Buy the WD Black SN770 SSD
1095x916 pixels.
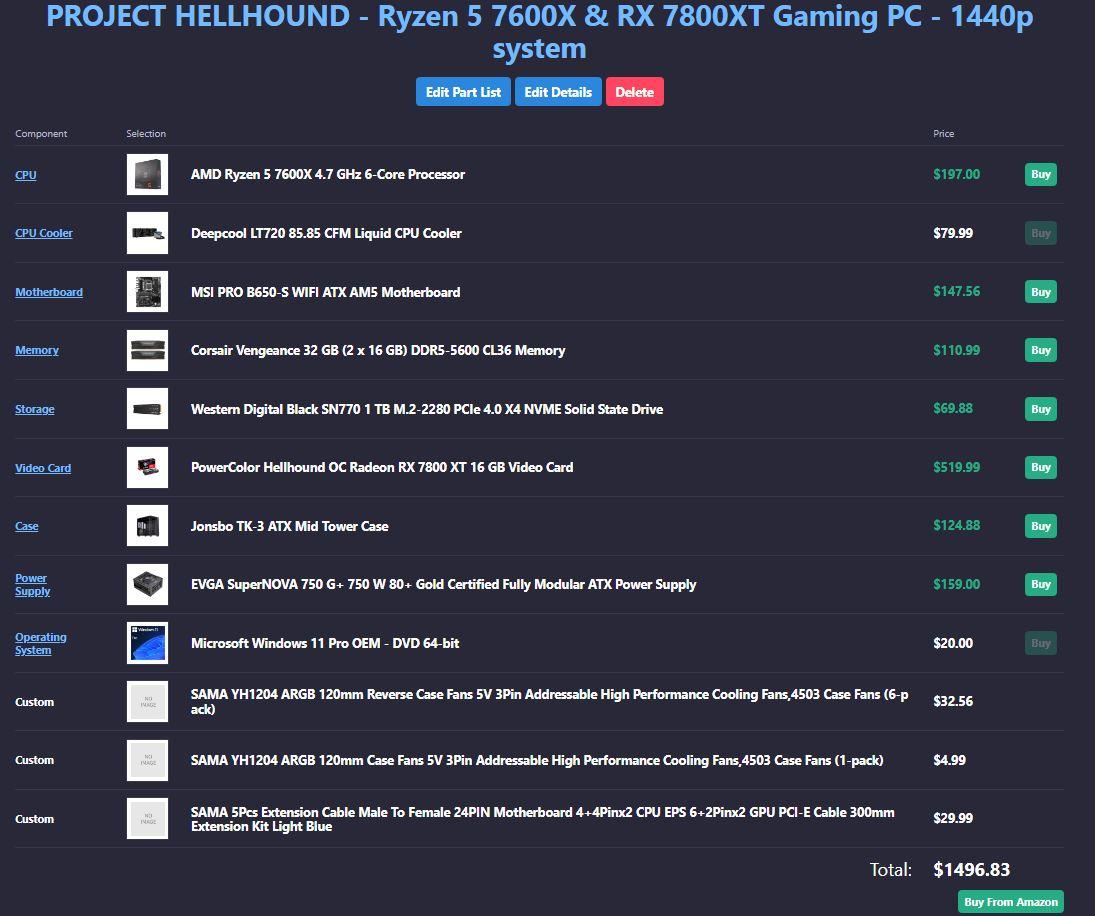pyautogui.click(x=1041, y=409)
